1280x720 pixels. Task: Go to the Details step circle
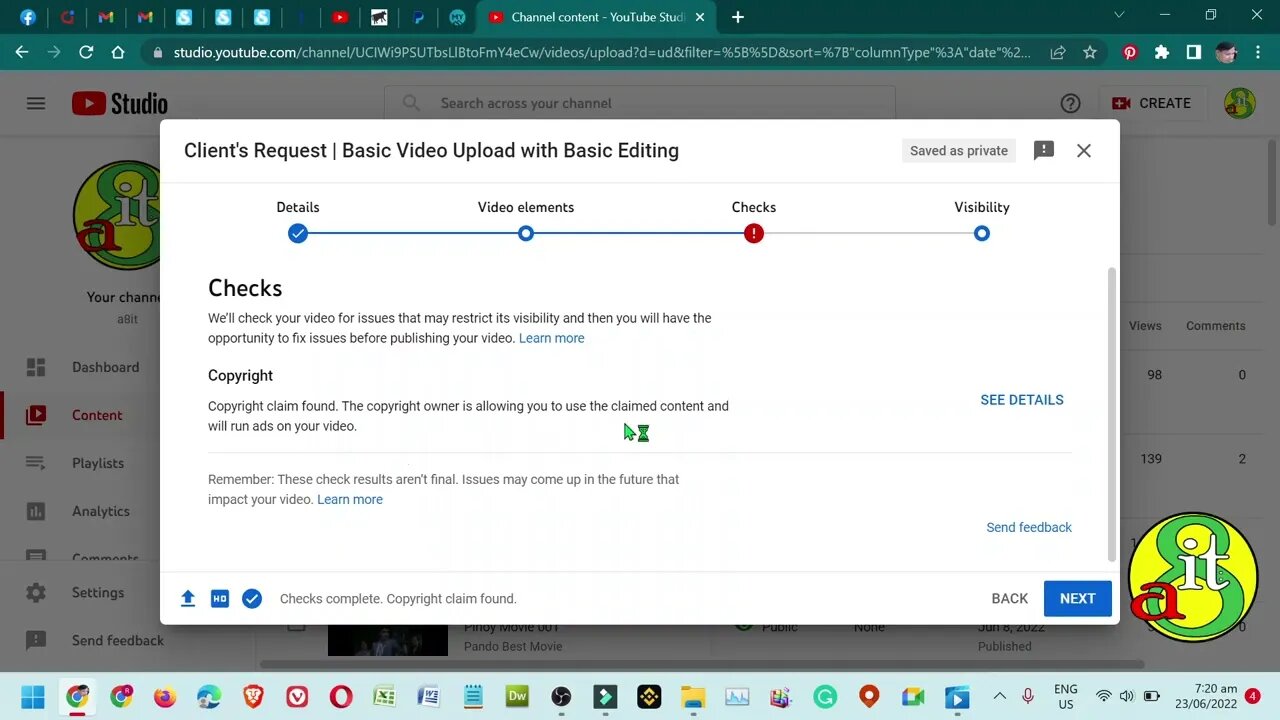[298, 233]
